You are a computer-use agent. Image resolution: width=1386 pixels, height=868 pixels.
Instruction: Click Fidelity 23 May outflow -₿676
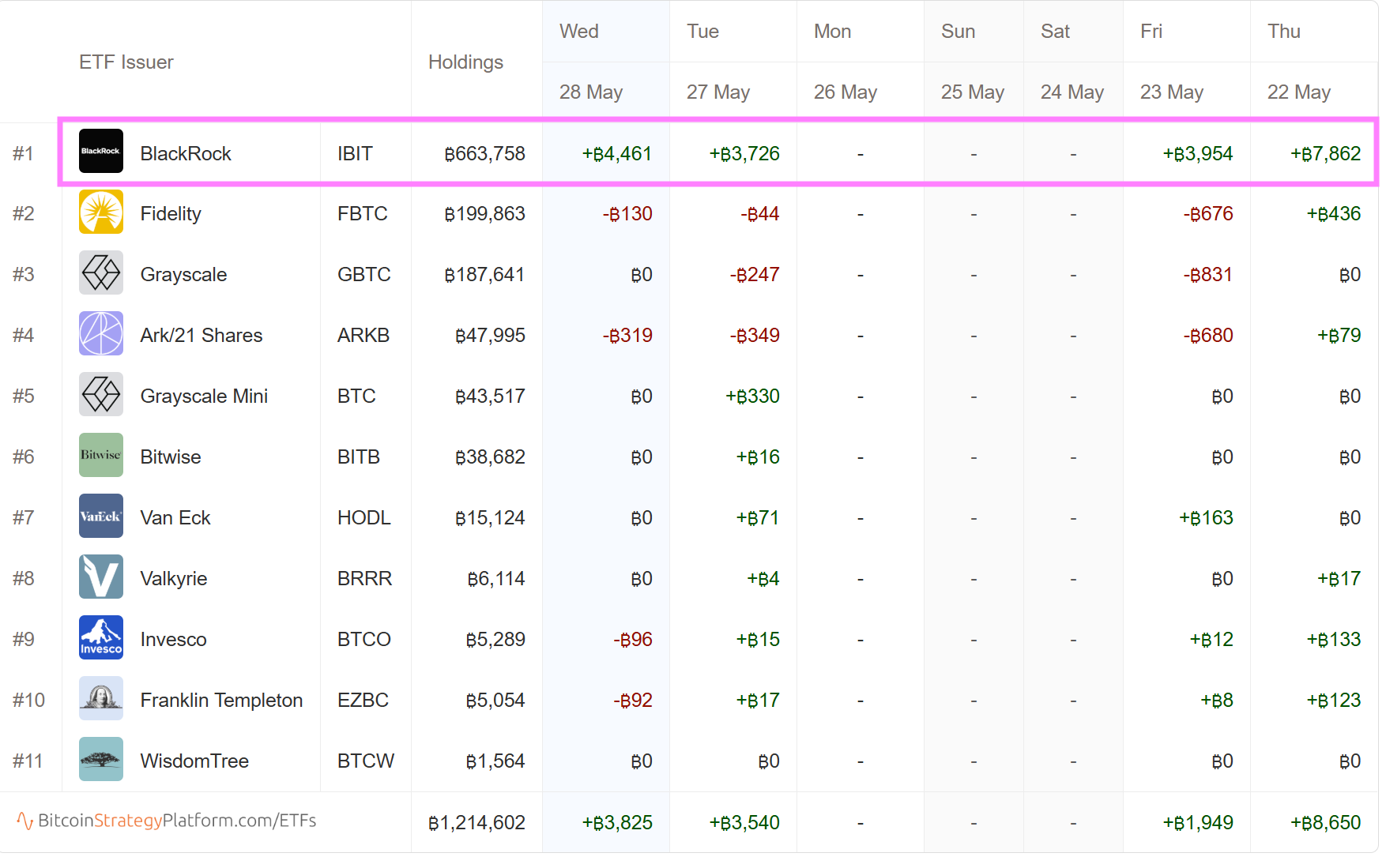(x=1208, y=214)
